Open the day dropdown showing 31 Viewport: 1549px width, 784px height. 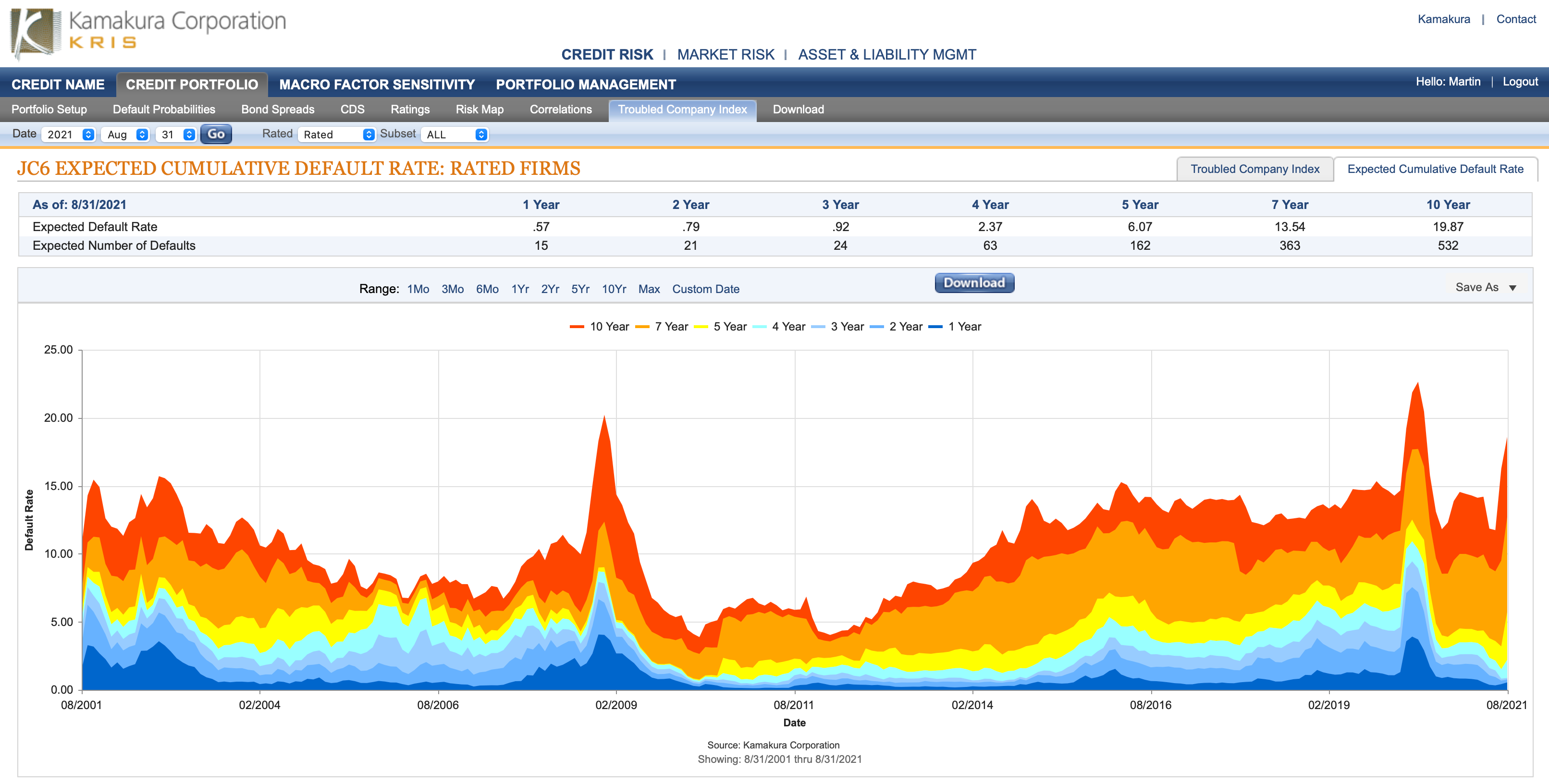(176, 135)
